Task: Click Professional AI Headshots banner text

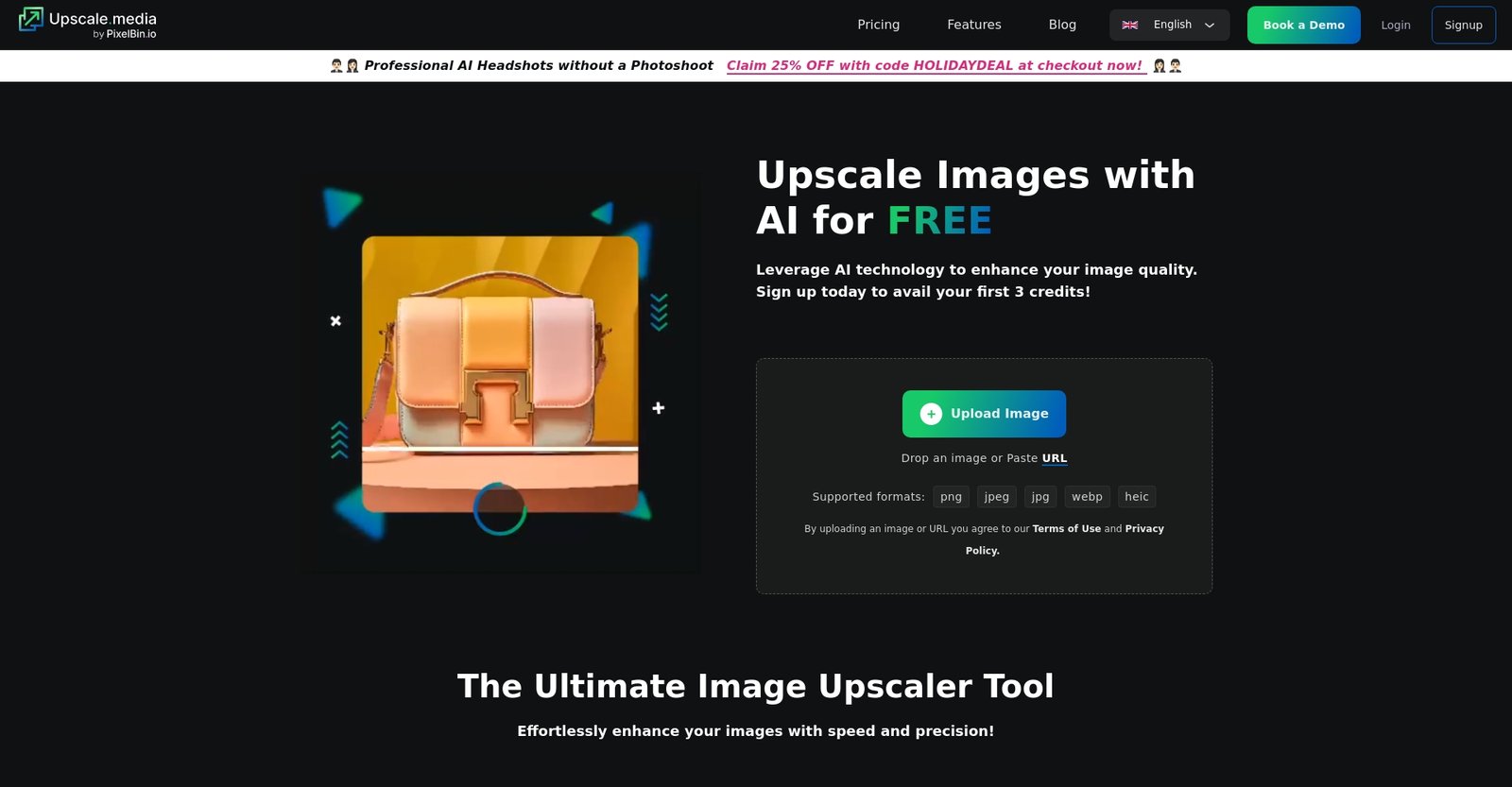Action: point(539,65)
